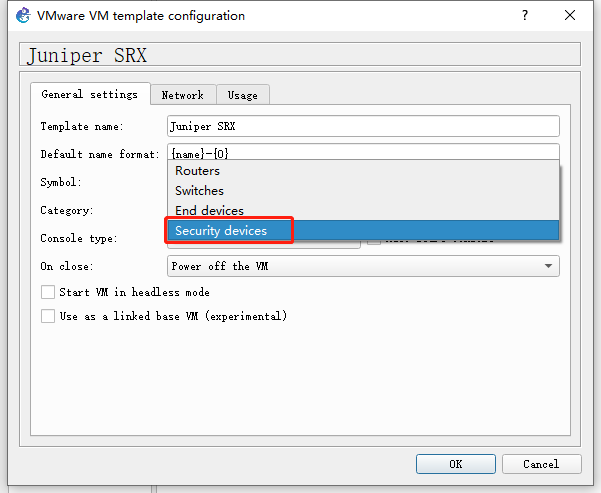Select Routers from the category list

point(363,171)
